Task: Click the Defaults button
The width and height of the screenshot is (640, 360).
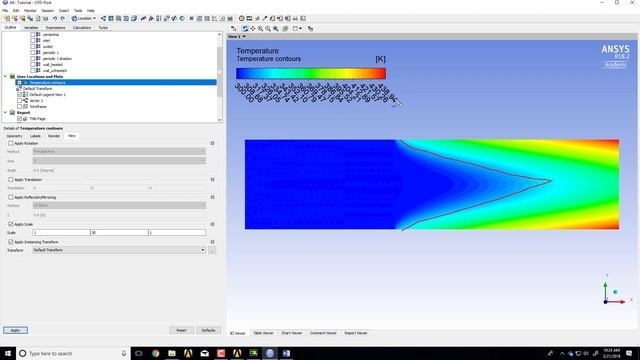Action: pos(208,330)
